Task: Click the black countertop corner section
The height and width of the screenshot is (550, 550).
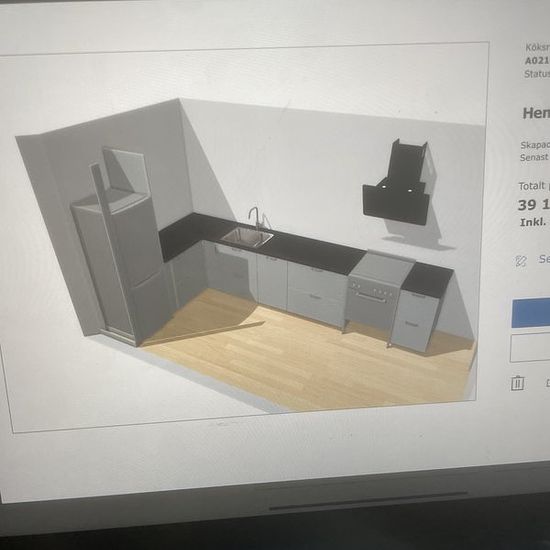Action: click(x=186, y=236)
